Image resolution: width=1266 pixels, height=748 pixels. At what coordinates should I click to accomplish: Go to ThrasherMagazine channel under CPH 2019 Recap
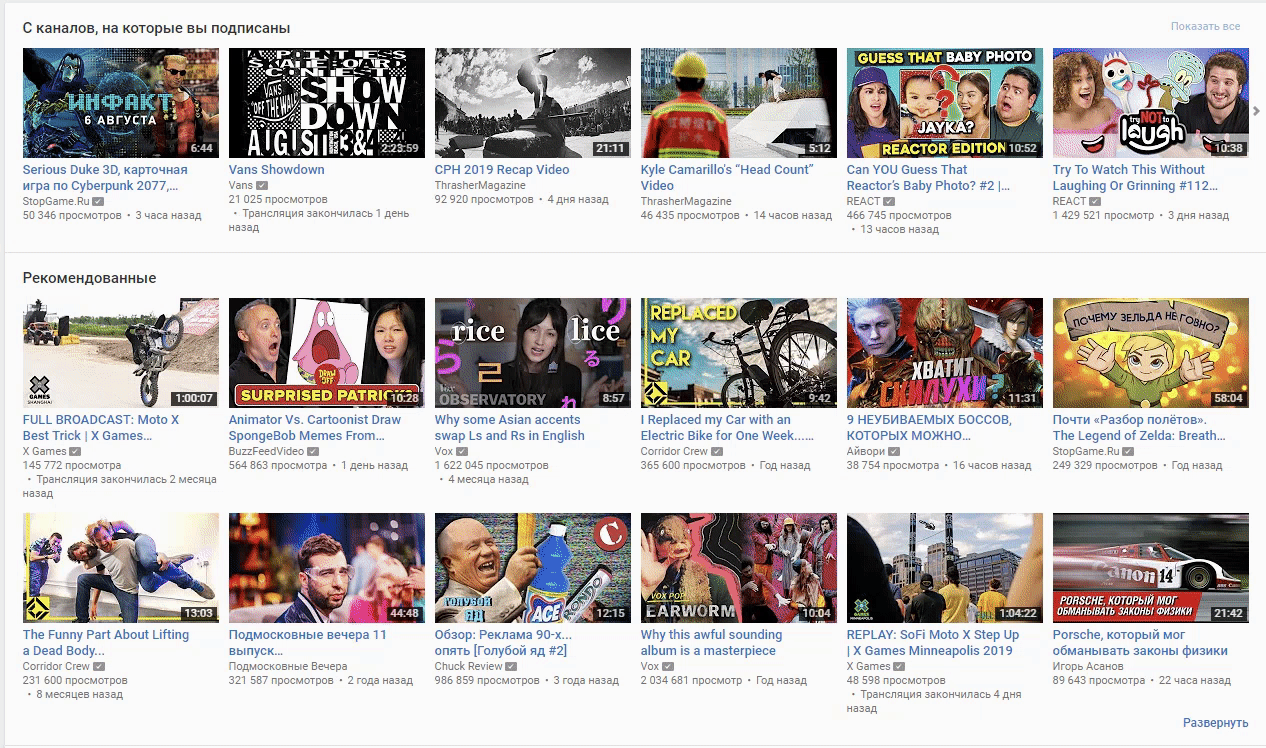pyautogui.click(x=480, y=186)
